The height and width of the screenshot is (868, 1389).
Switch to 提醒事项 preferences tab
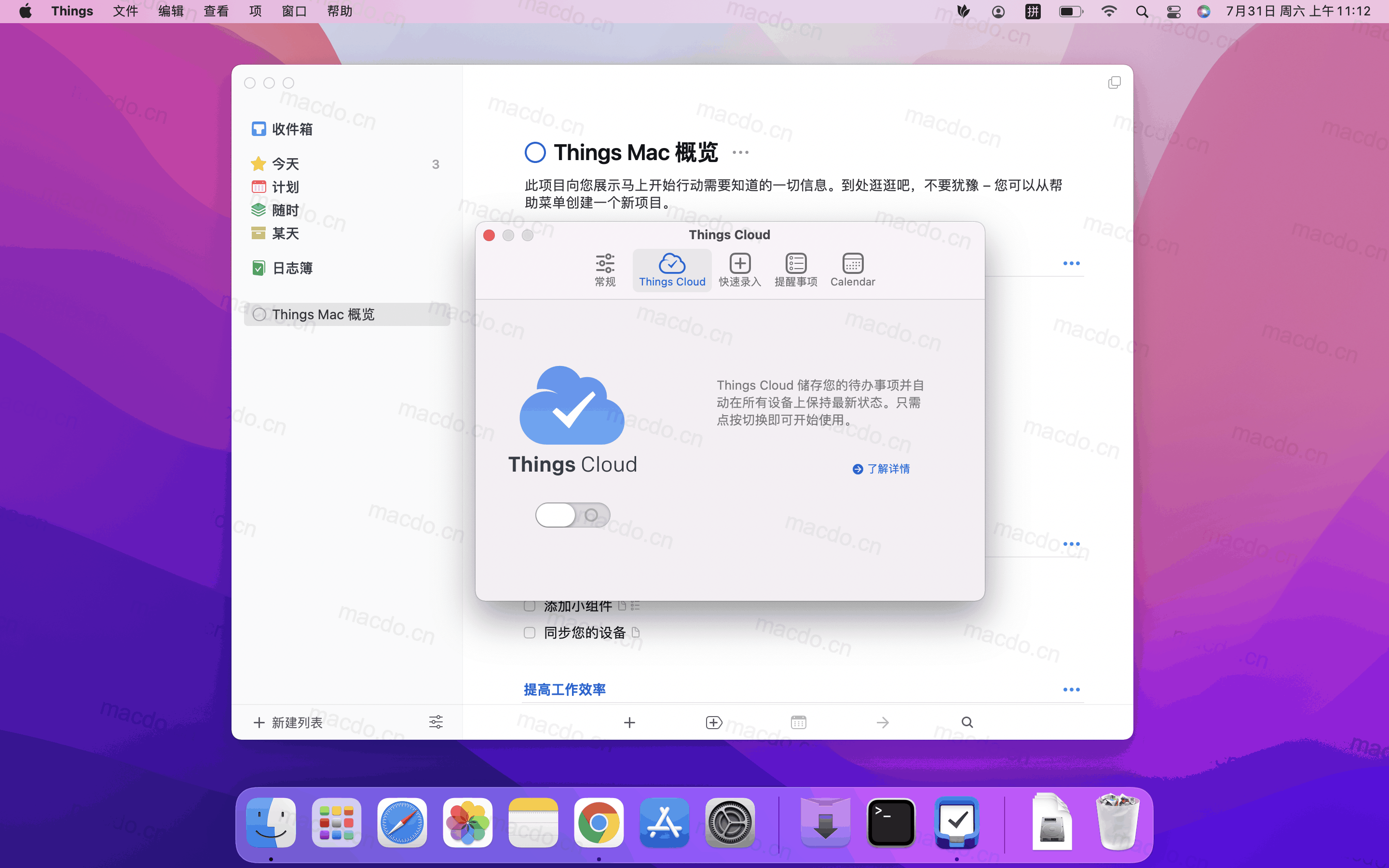click(795, 270)
